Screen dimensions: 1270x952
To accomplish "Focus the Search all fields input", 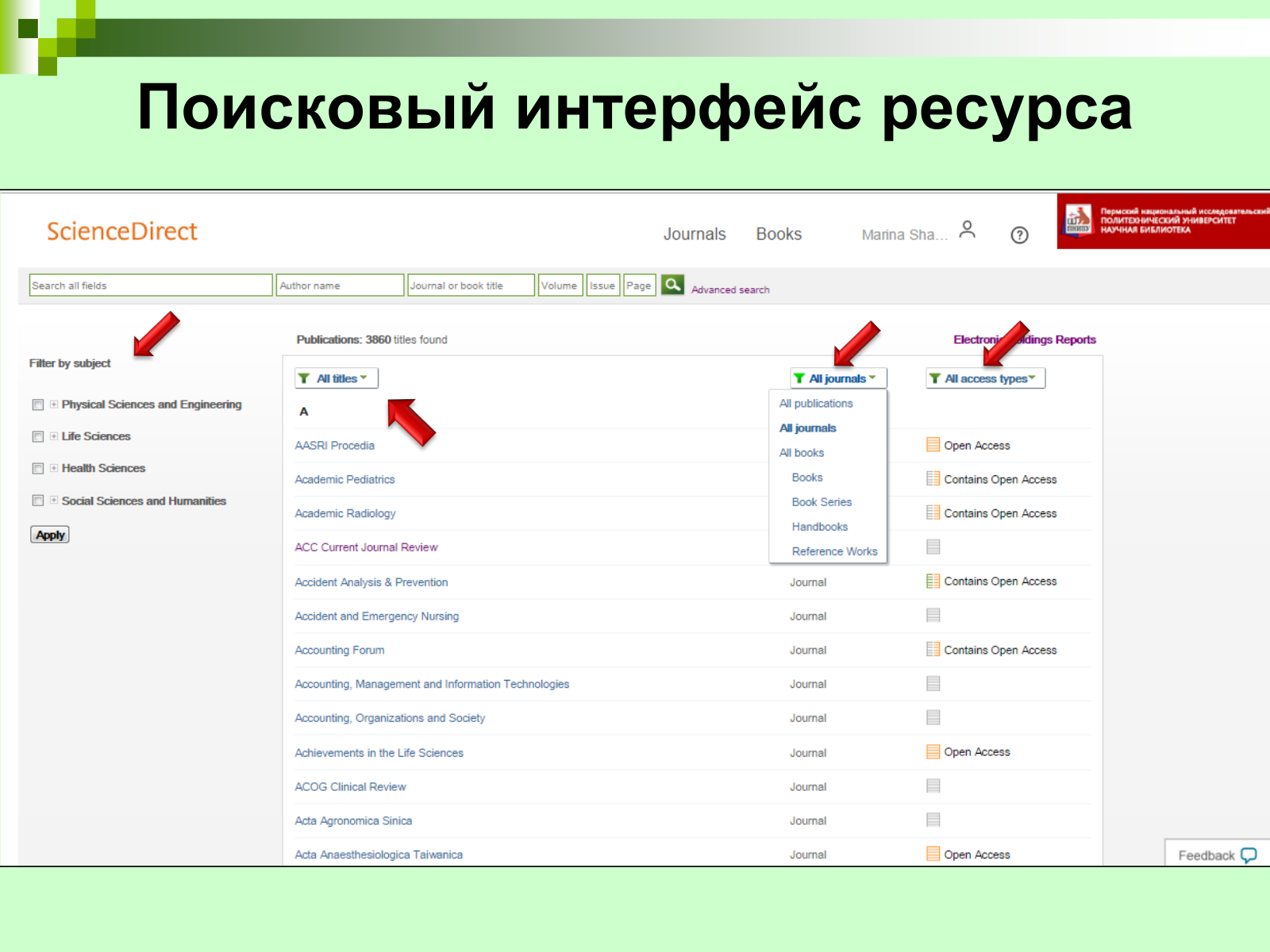I will click(x=151, y=285).
